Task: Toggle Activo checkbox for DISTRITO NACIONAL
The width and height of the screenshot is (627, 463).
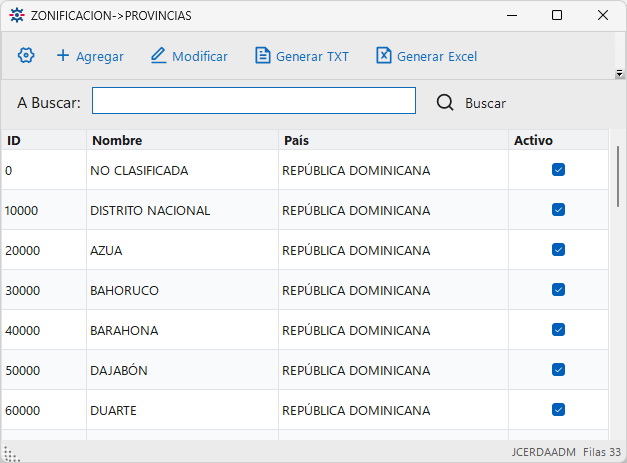Action: [558, 210]
